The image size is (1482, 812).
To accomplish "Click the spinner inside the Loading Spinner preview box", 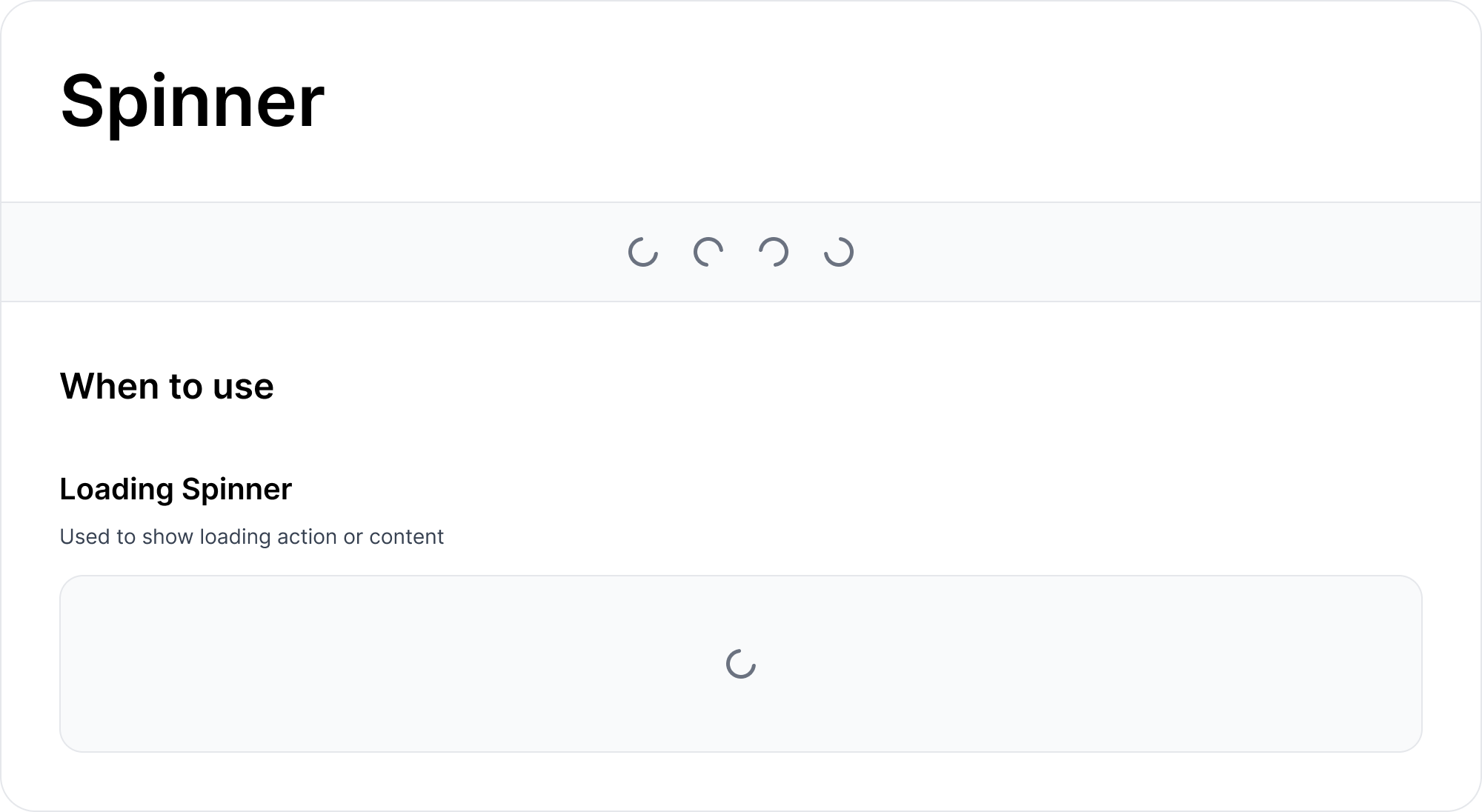I will [x=741, y=664].
